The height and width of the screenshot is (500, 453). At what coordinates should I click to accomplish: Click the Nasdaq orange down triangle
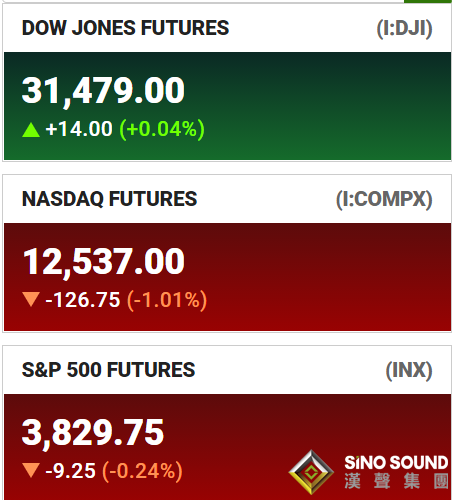pyautogui.click(x=31, y=299)
